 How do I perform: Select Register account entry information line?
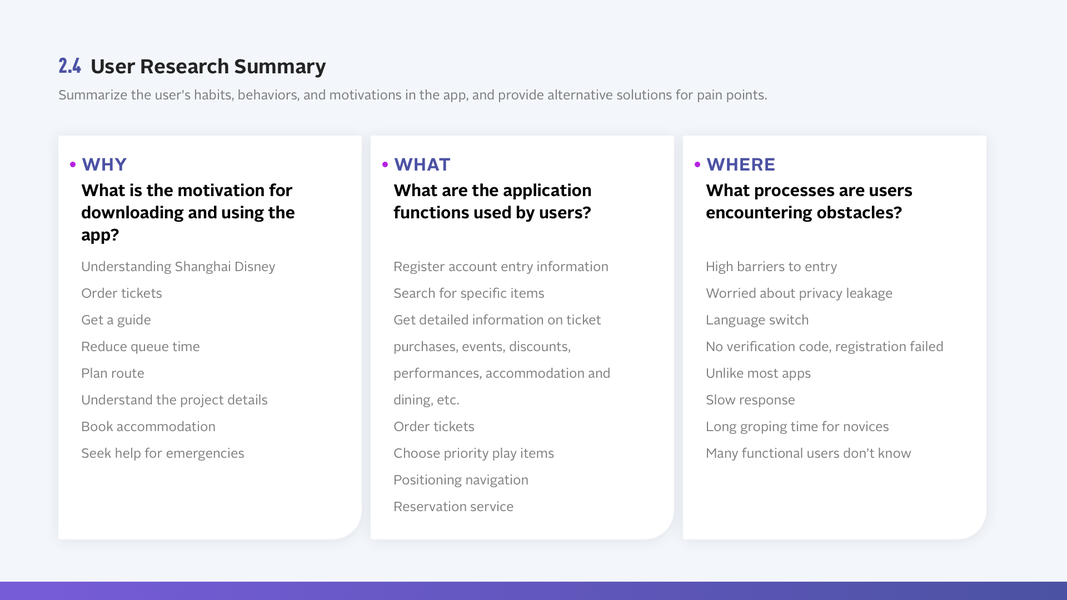pyautogui.click(x=500, y=267)
